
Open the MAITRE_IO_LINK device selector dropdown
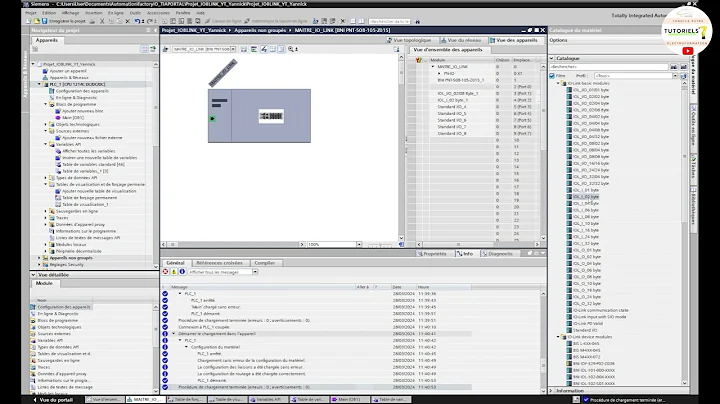coord(233,49)
